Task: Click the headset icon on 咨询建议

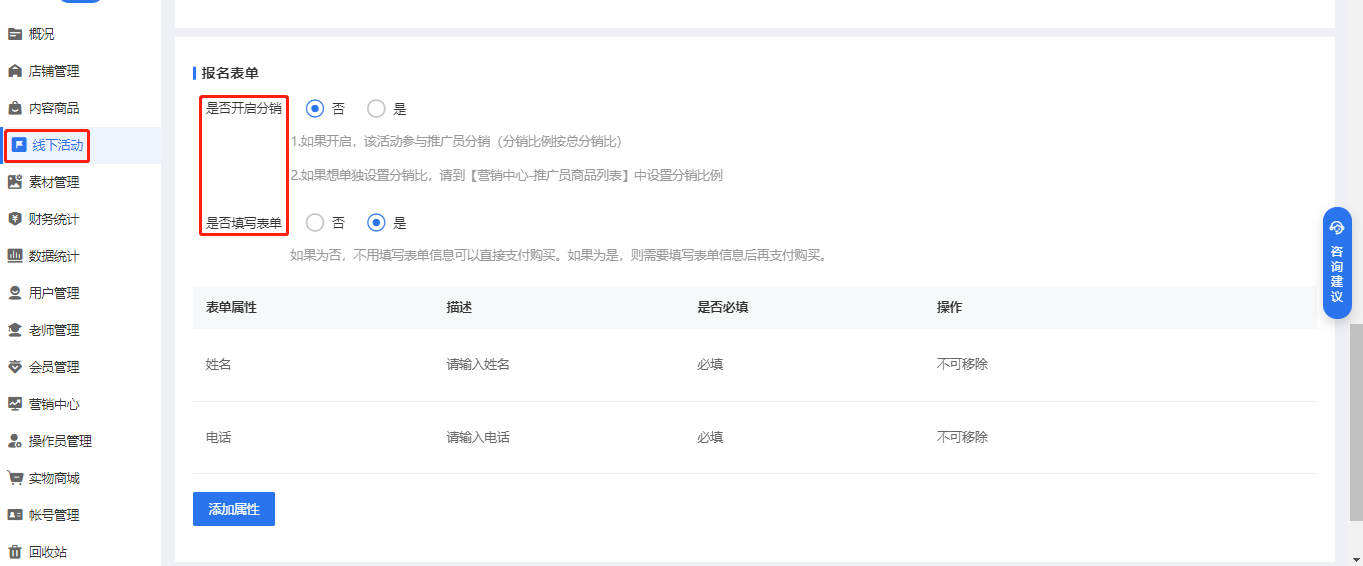Action: coord(1337,227)
